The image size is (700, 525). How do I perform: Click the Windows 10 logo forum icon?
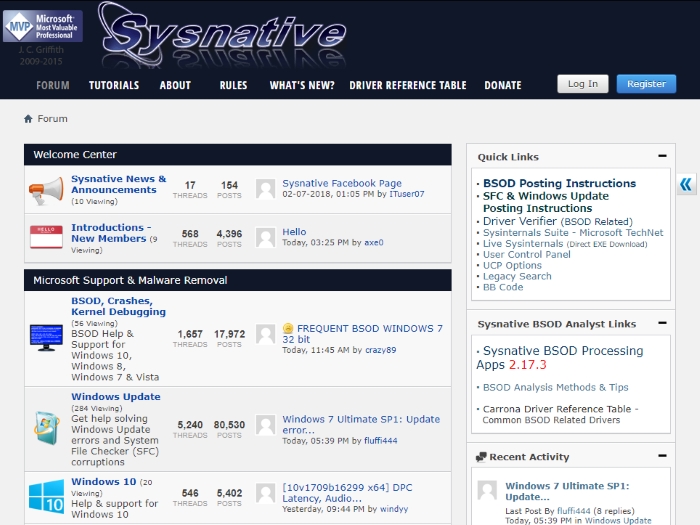pos(46,496)
